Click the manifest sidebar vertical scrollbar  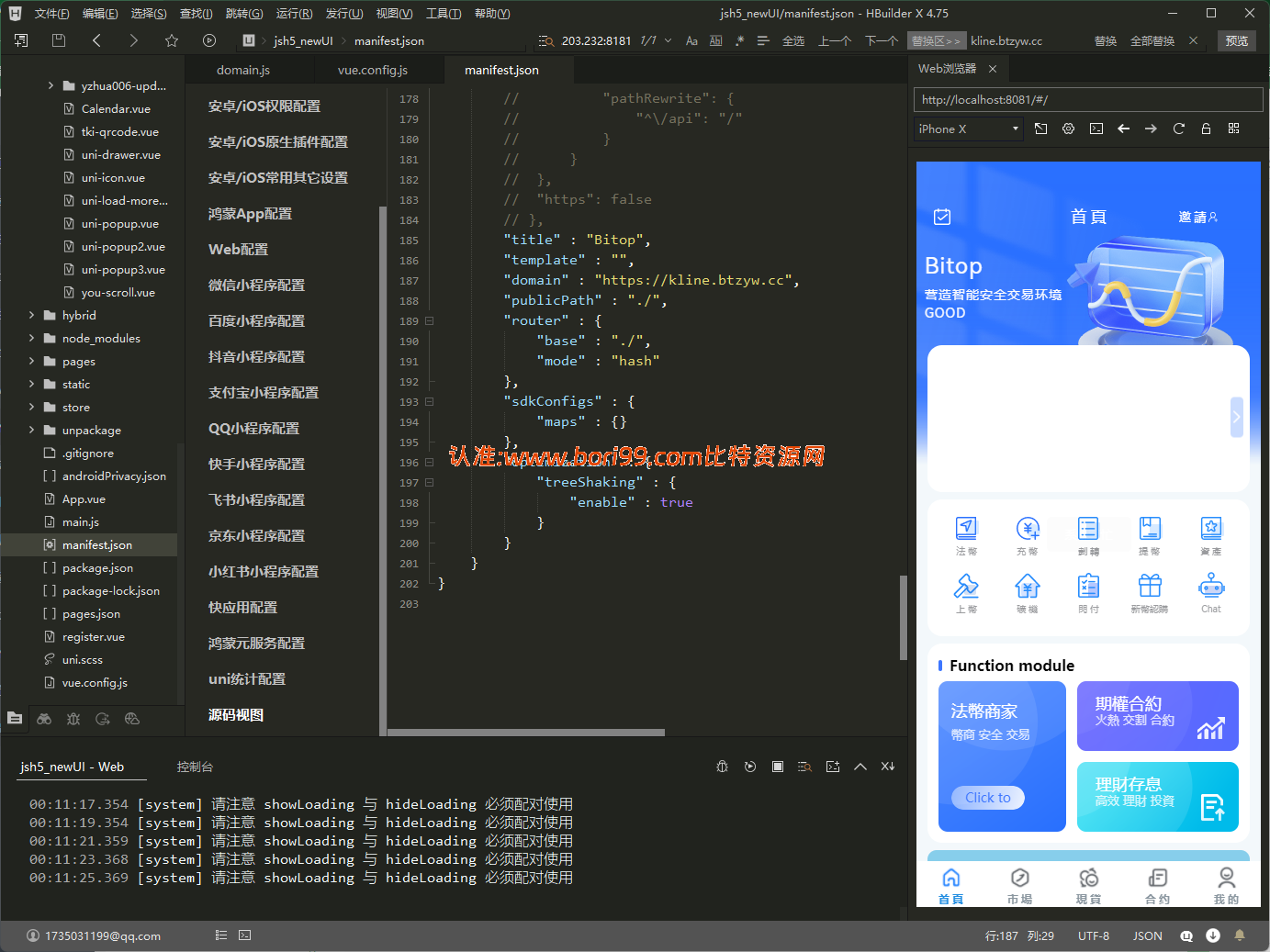383,471
